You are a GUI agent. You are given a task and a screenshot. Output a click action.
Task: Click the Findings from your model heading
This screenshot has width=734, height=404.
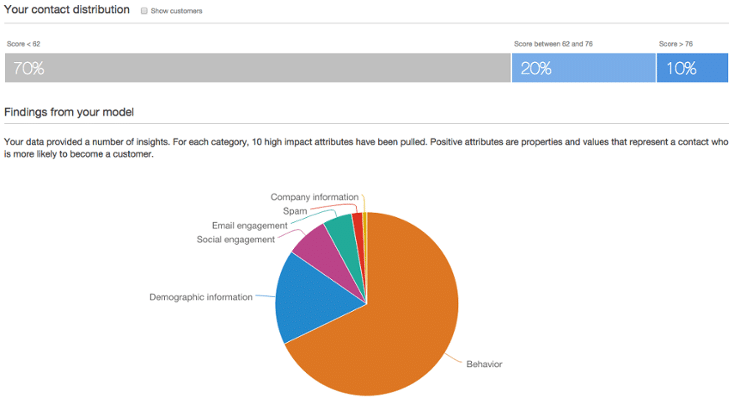click(69, 112)
